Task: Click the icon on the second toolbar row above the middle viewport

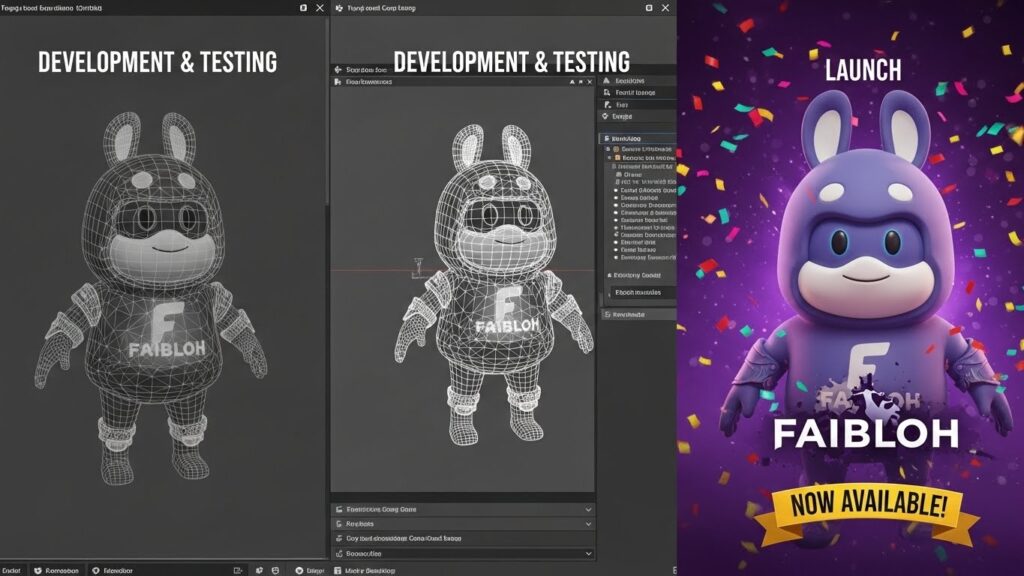Action: pos(337,82)
